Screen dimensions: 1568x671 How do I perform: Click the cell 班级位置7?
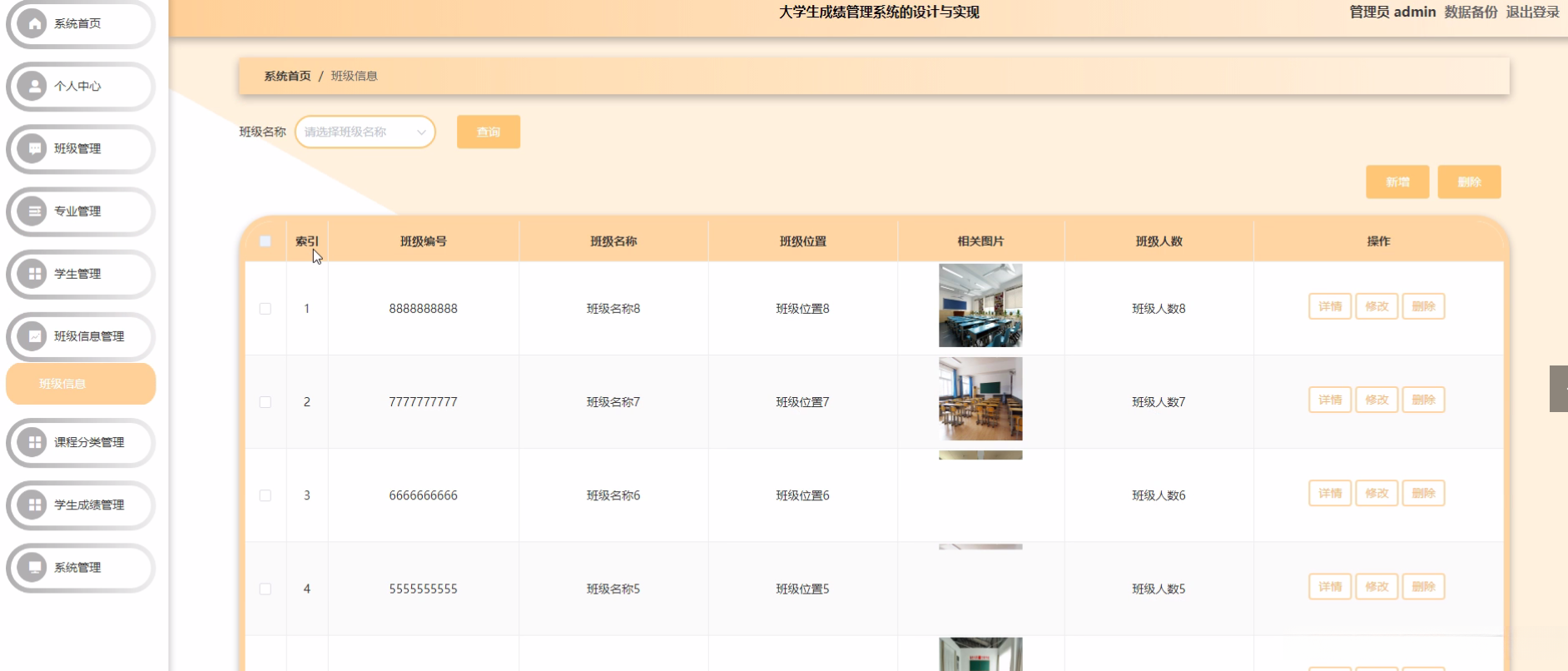pyautogui.click(x=803, y=402)
